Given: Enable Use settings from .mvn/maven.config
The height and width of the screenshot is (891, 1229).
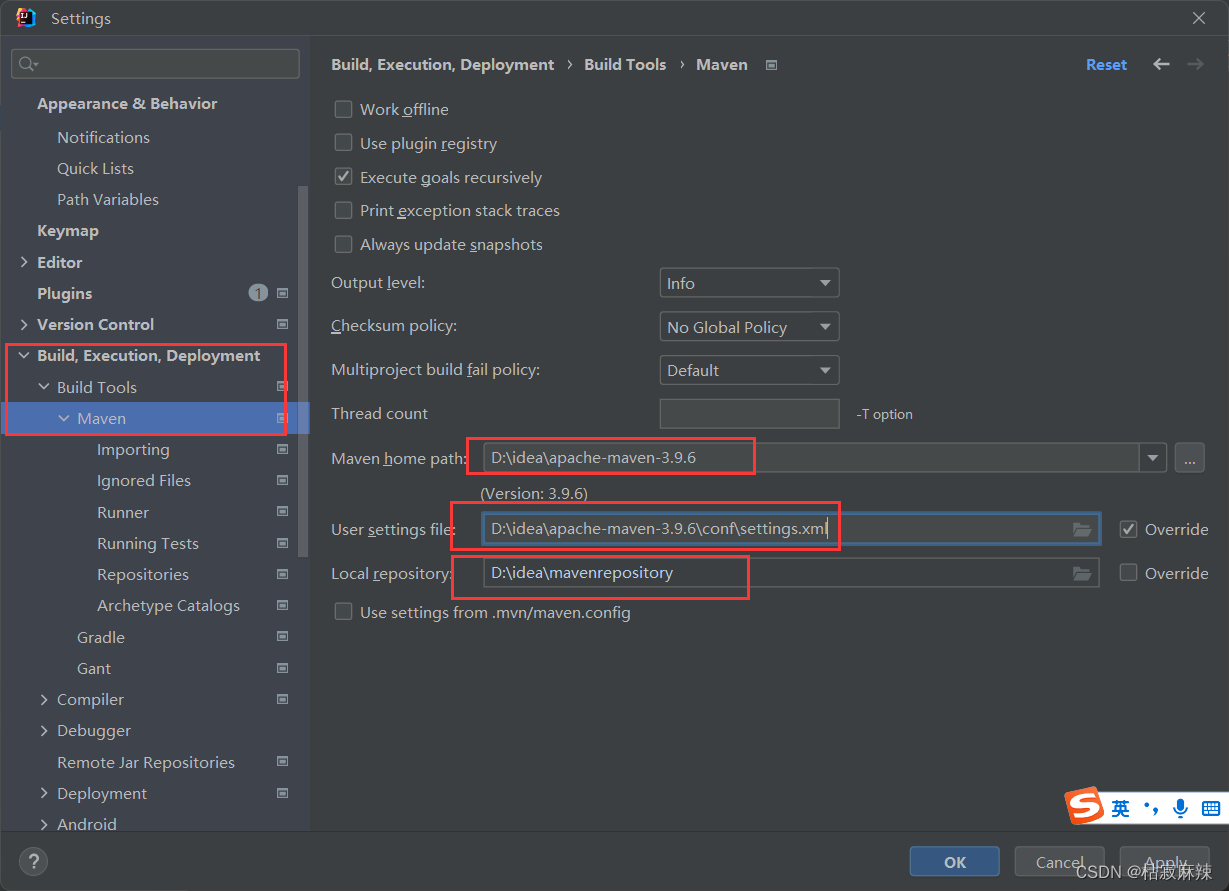Looking at the screenshot, I should pyautogui.click(x=343, y=612).
